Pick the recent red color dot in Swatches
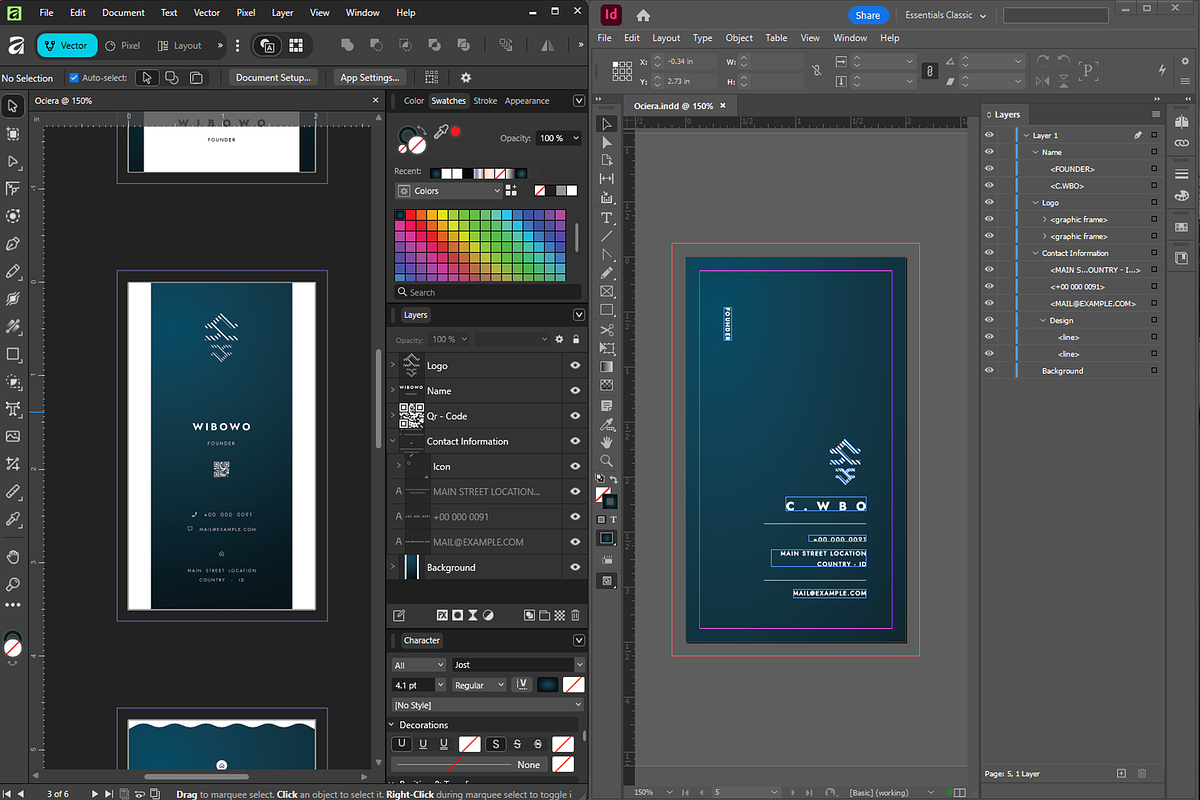 pos(456,131)
